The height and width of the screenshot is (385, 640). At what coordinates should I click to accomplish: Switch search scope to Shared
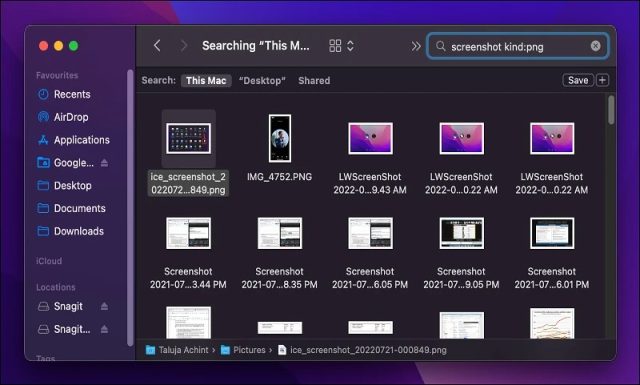point(314,81)
